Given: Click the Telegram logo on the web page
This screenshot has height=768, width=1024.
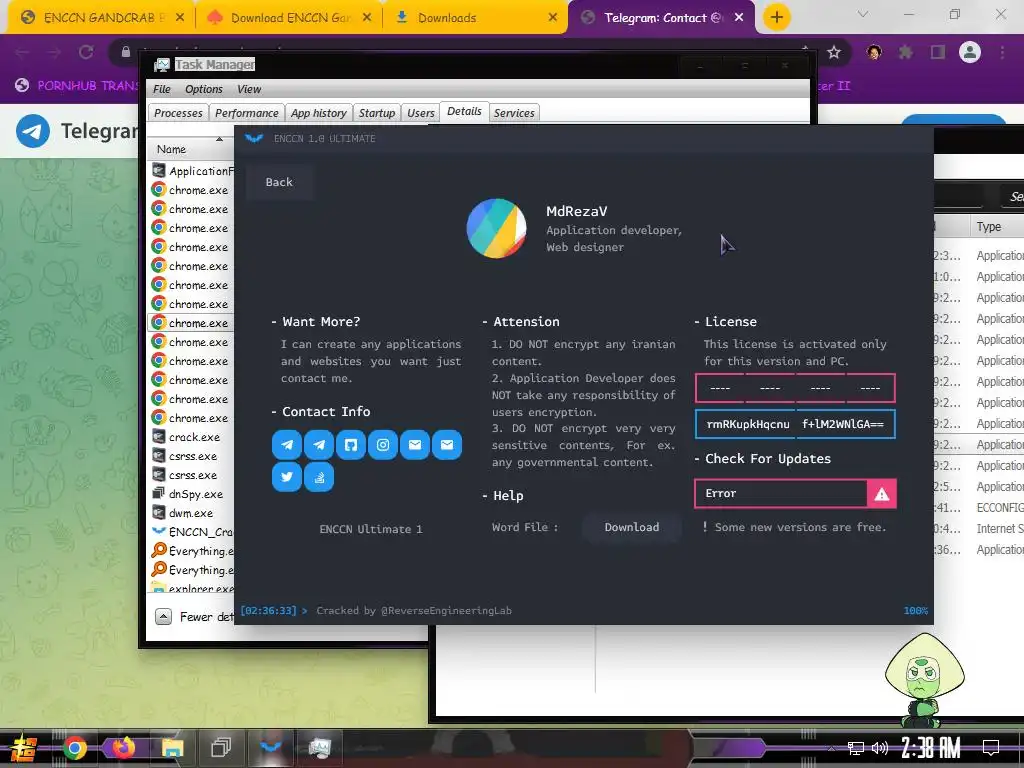Looking at the screenshot, I should click(33, 131).
